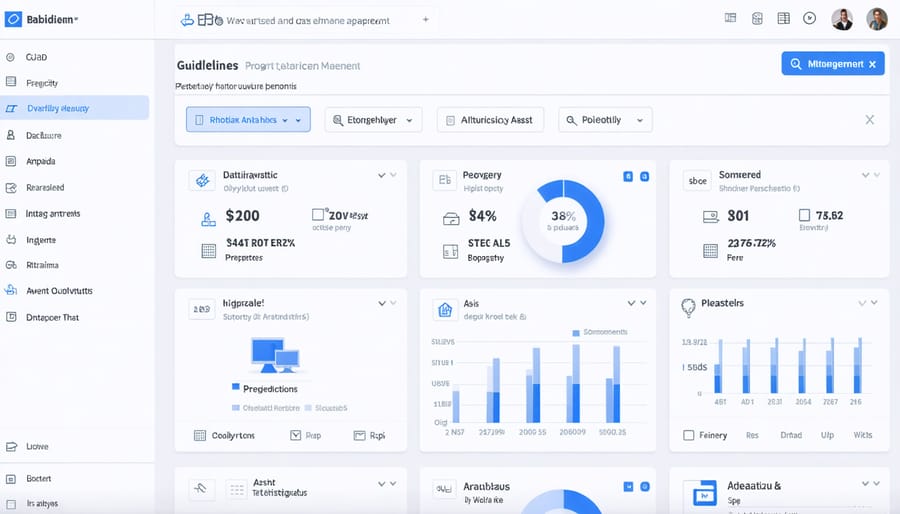Click the plus icon in search bar
Viewport: 900px width, 514px height.
tap(426, 20)
